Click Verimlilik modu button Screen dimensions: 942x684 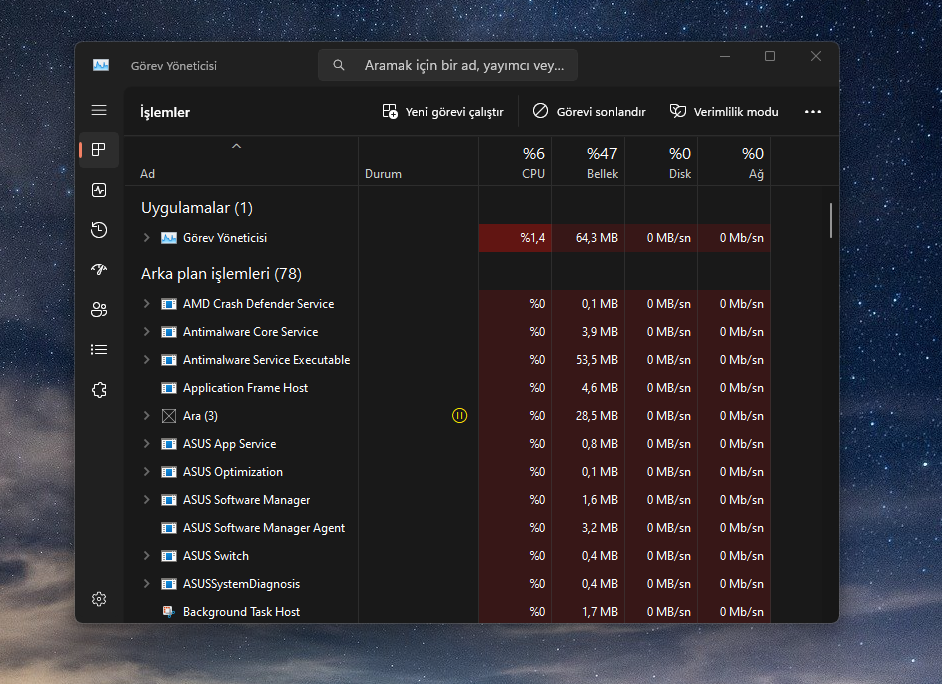pyautogui.click(x=724, y=112)
